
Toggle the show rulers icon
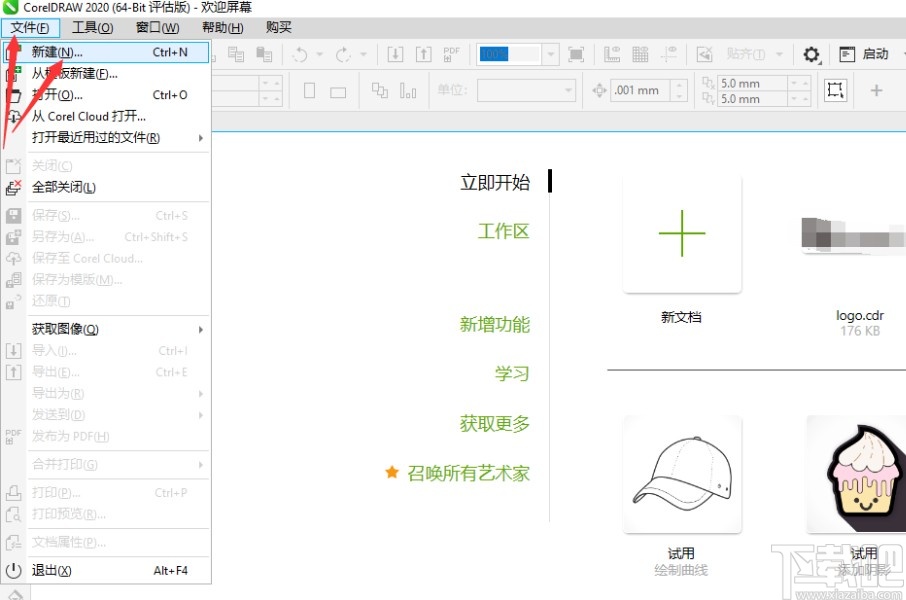[x=610, y=54]
